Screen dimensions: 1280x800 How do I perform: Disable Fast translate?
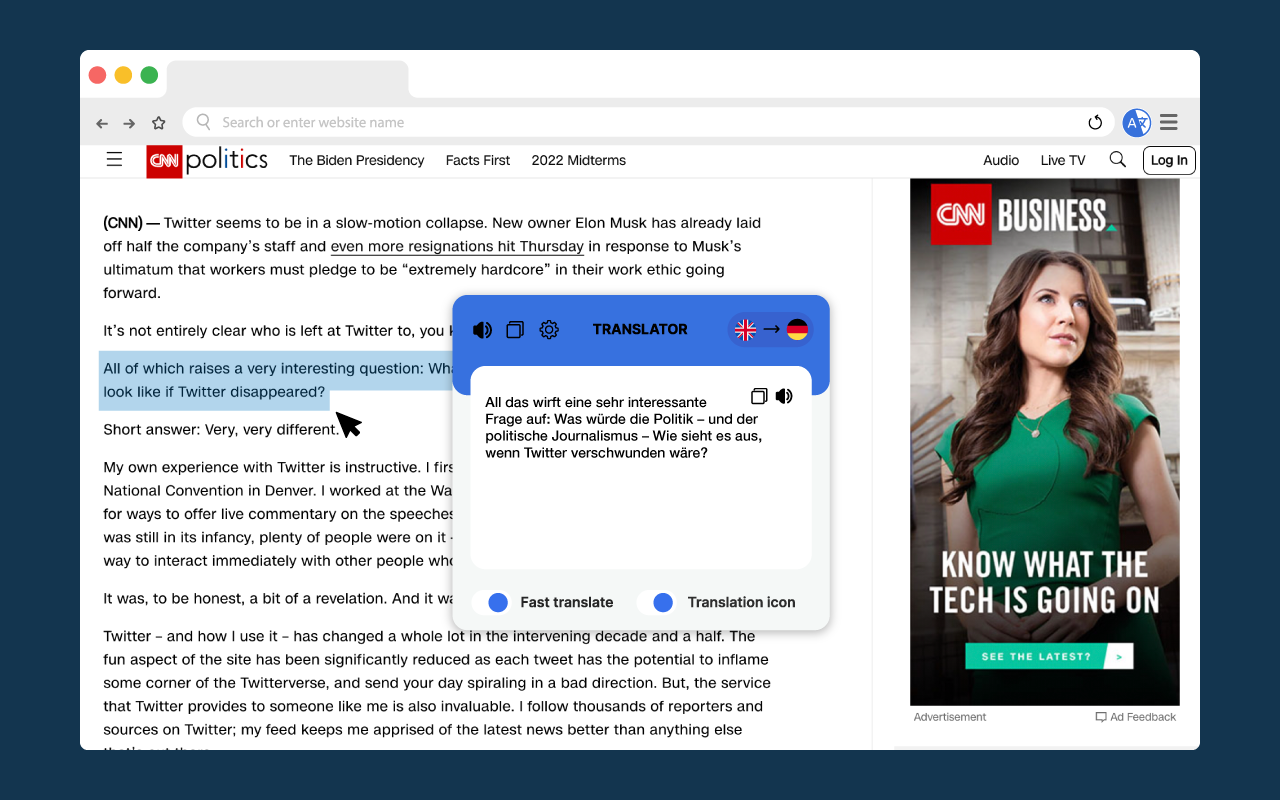[497, 602]
